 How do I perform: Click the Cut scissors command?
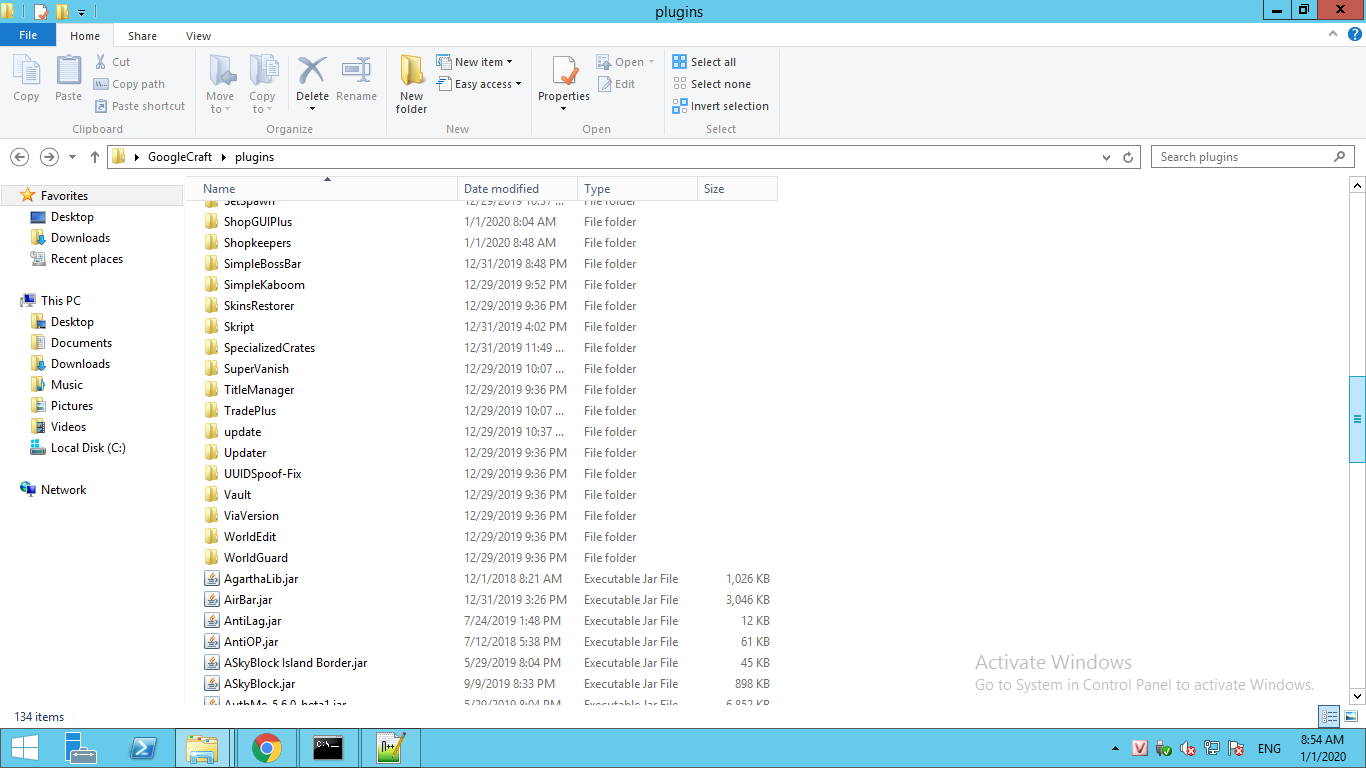[112, 62]
